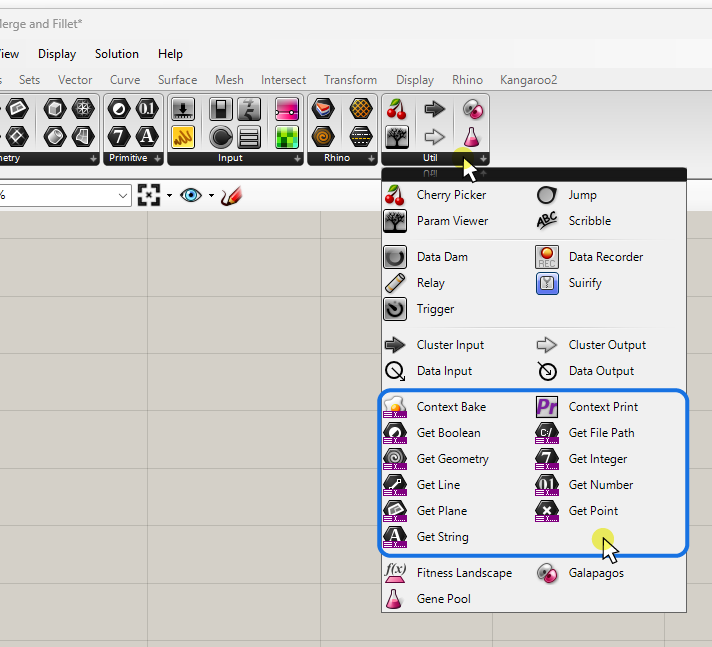Pick the Get Geometry component
712x647 pixels.
(x=452, y=459)
